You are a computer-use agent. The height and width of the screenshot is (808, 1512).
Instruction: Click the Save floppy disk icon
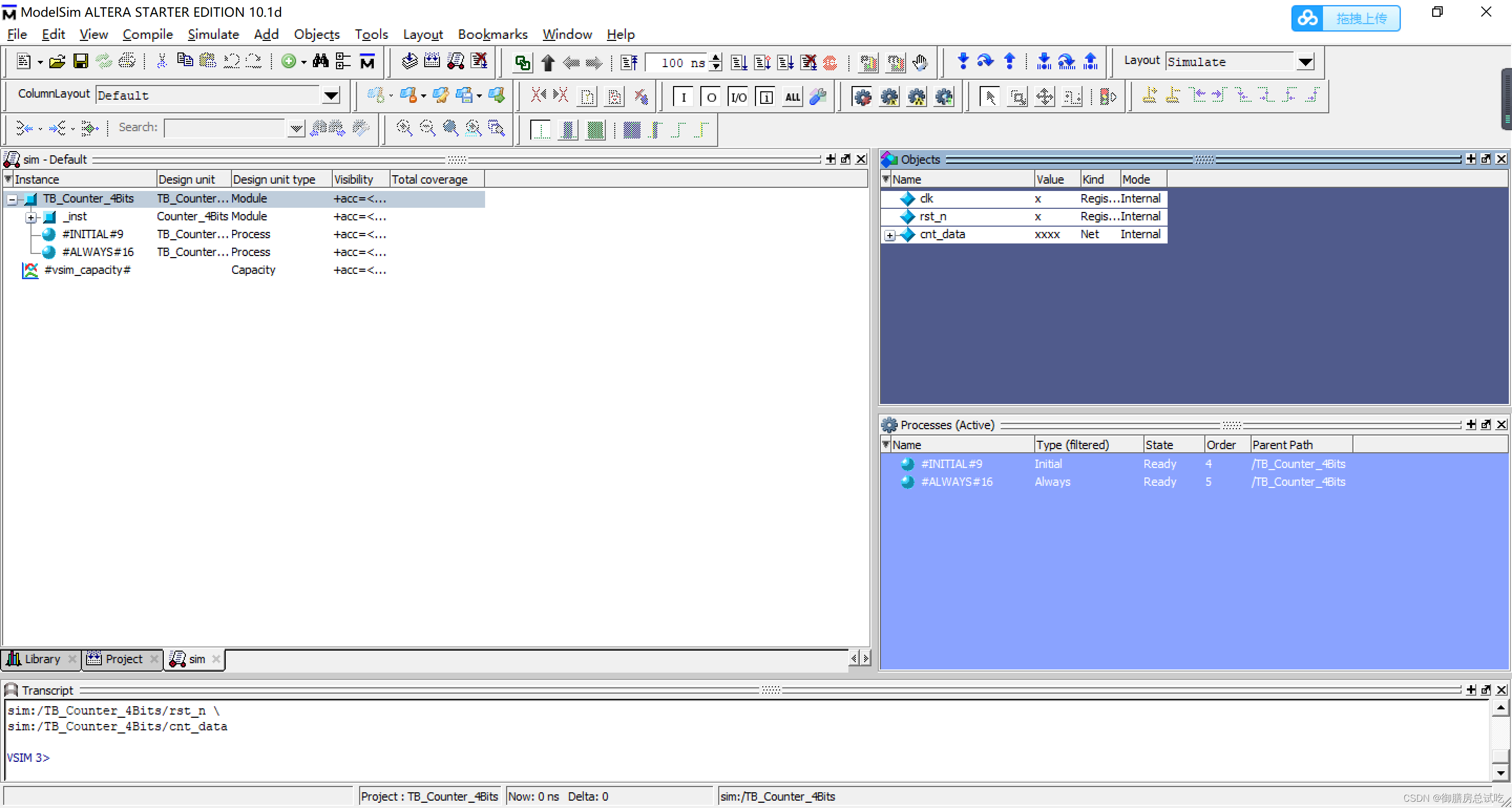tap(80, 61)
